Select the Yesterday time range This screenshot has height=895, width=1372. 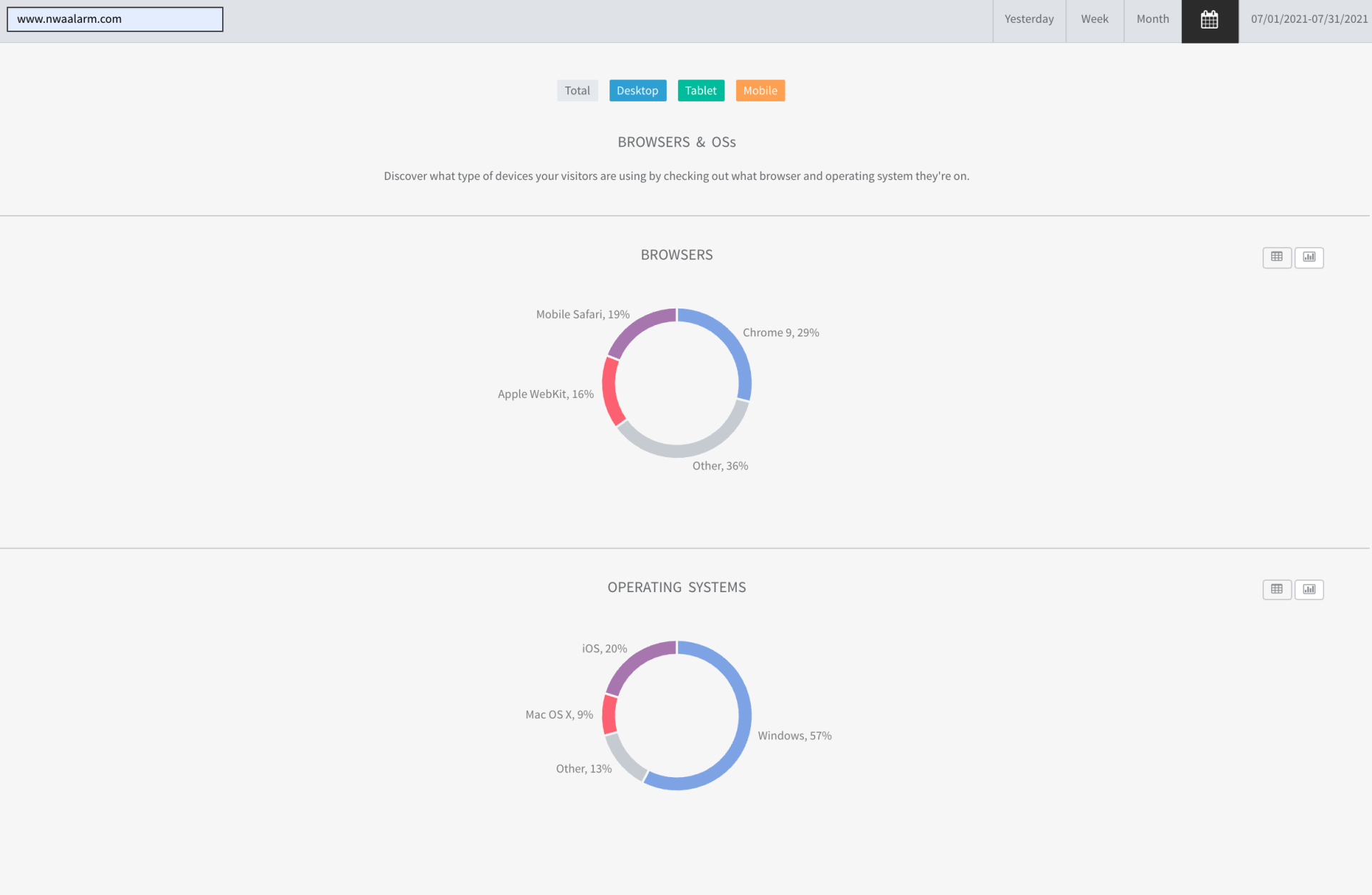(1028, 19)
